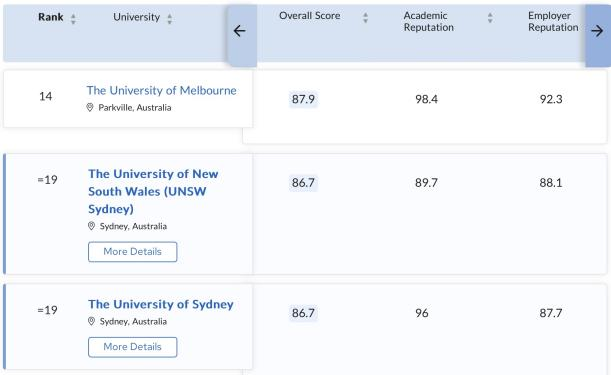This screenshot has height=375, width=611.
Task: Open The University of New South Wales link
Action: (x=153, y=191)
